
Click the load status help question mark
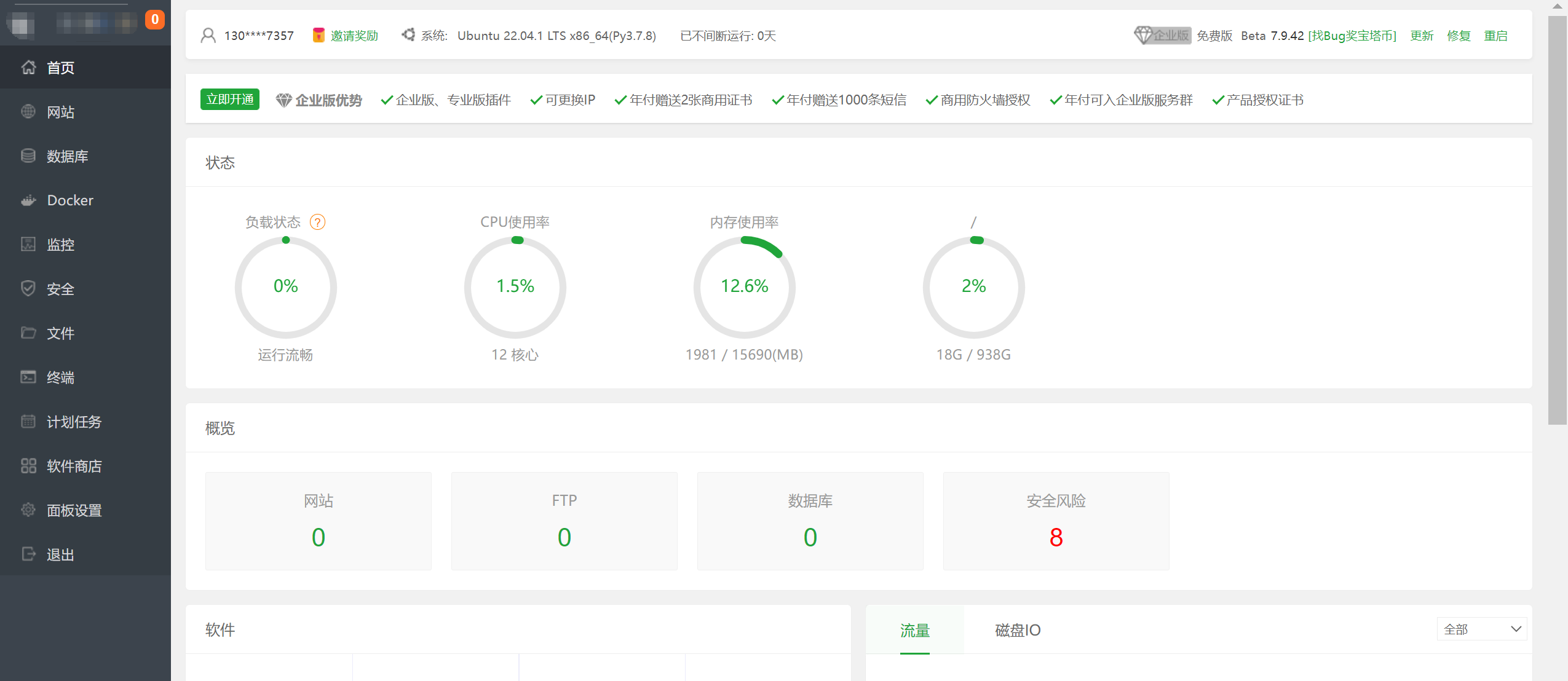tap(317, 222)
